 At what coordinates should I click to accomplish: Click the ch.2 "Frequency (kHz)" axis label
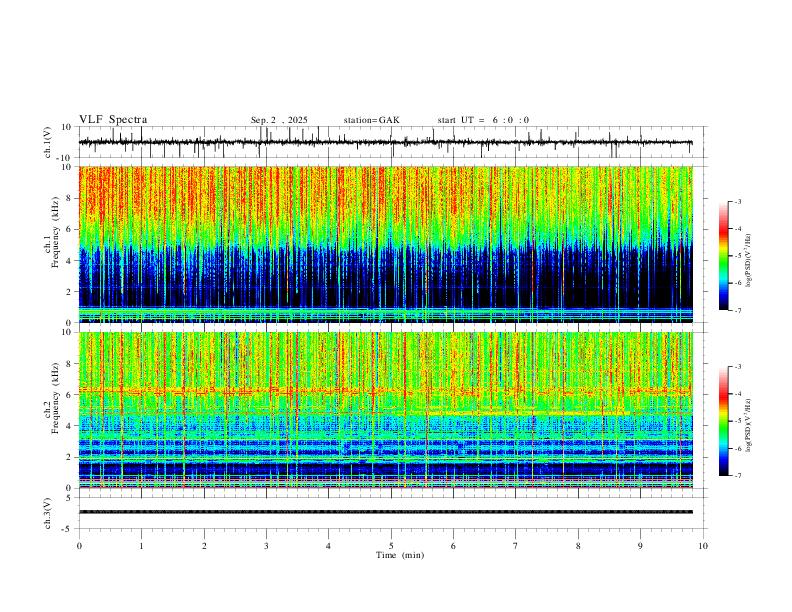tap(55, 398)
